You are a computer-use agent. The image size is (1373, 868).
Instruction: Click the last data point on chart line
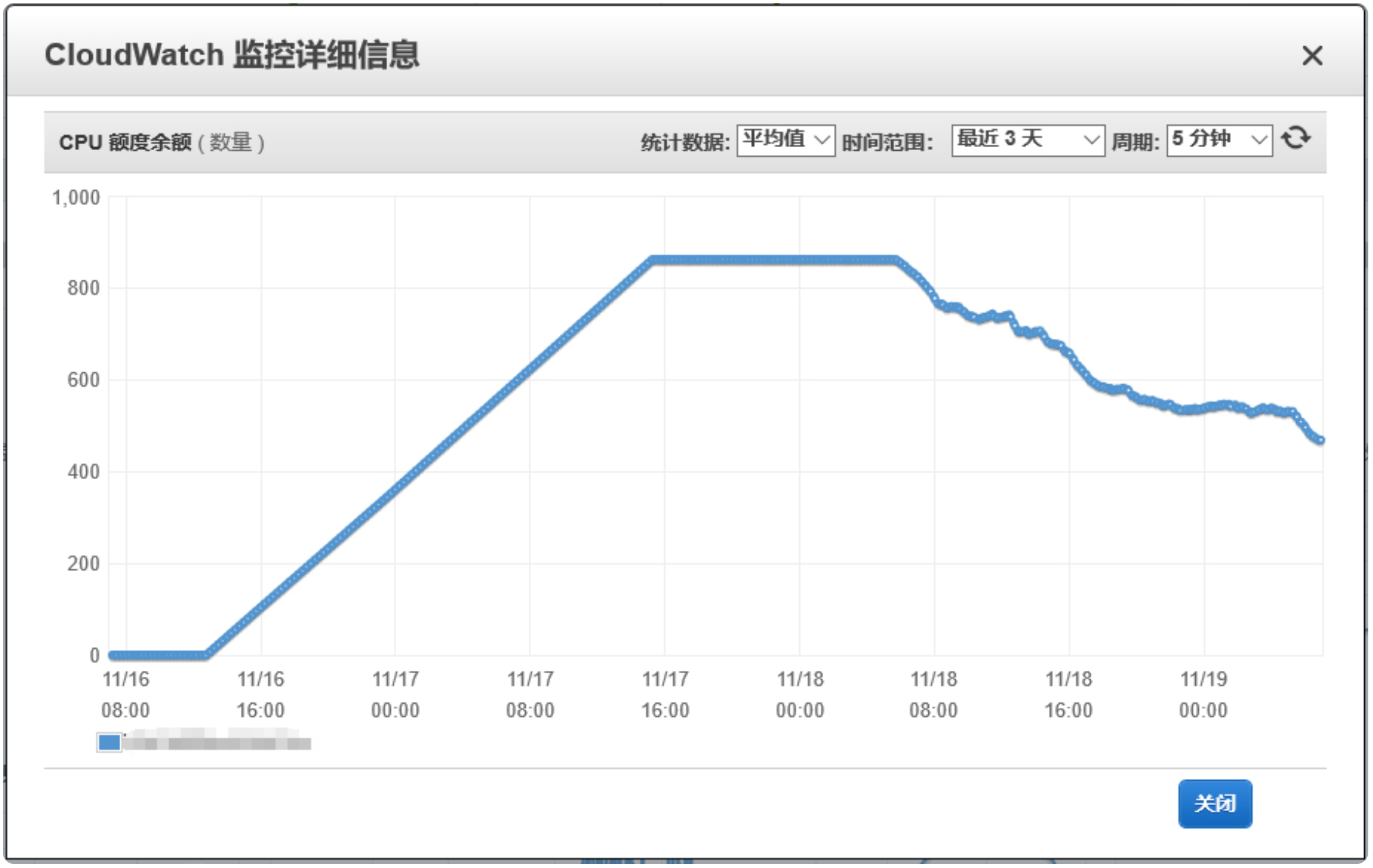tap(1321, 440)
